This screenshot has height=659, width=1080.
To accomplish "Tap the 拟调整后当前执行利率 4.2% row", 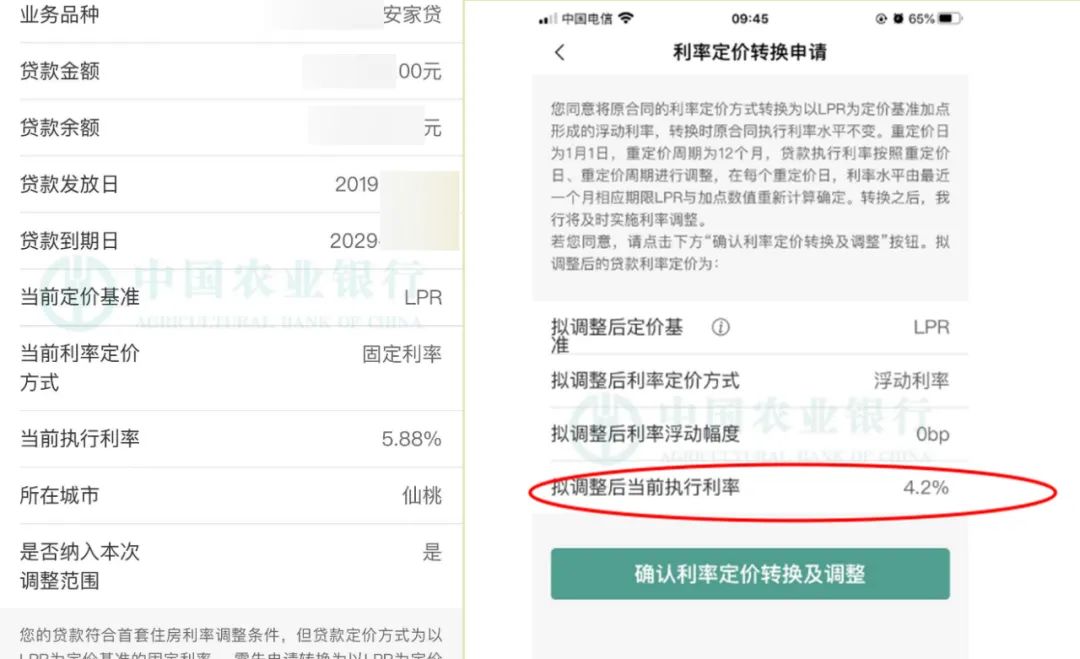I will (750, 488).
